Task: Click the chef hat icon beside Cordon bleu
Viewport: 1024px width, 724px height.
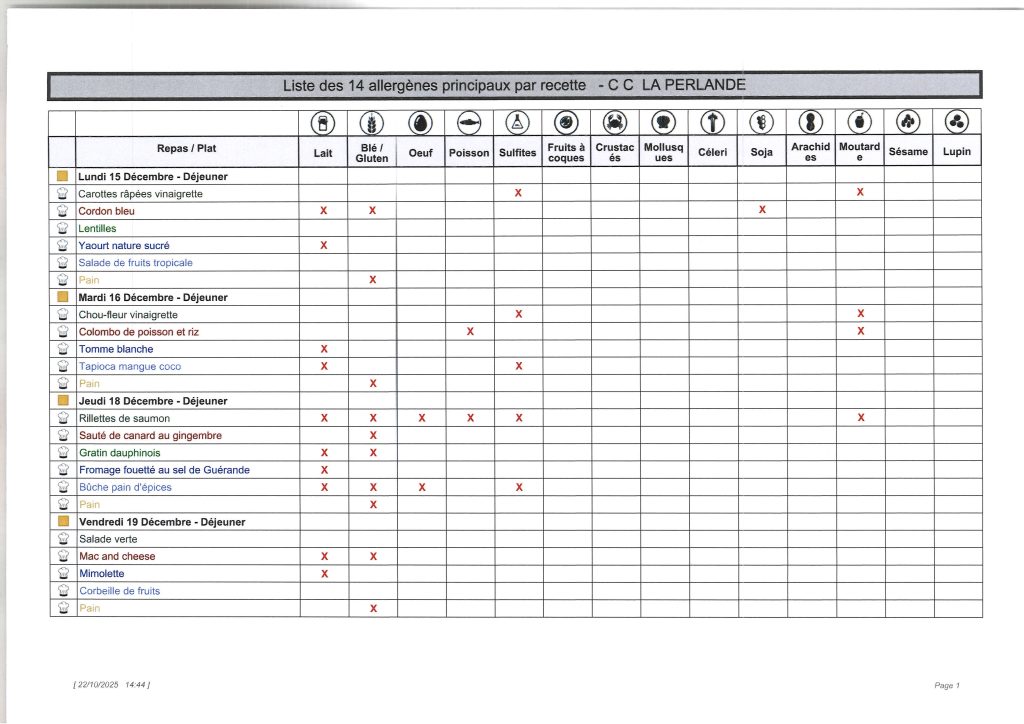Action: click(62, 211)
